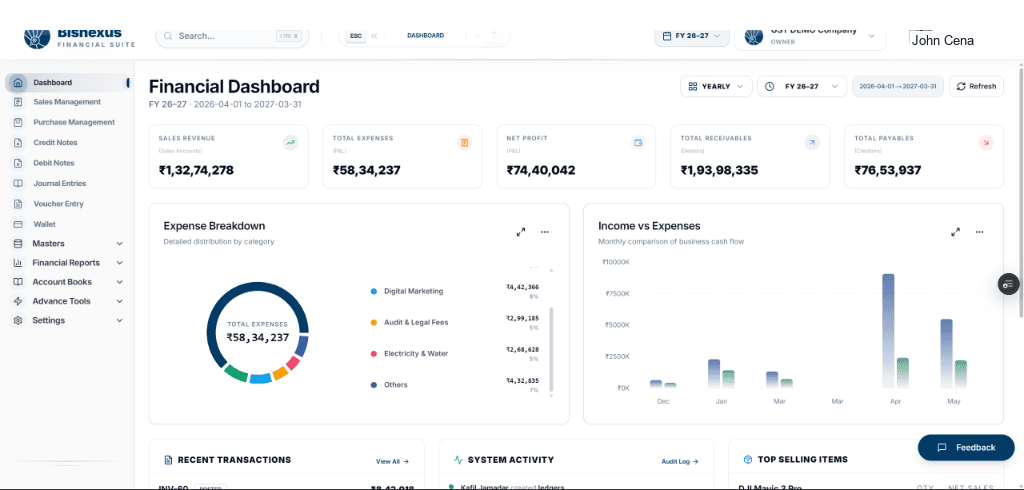The image size is (1024, 490).
Task: Expand the Advance Tools menu chevron
Action: [120, 301]
